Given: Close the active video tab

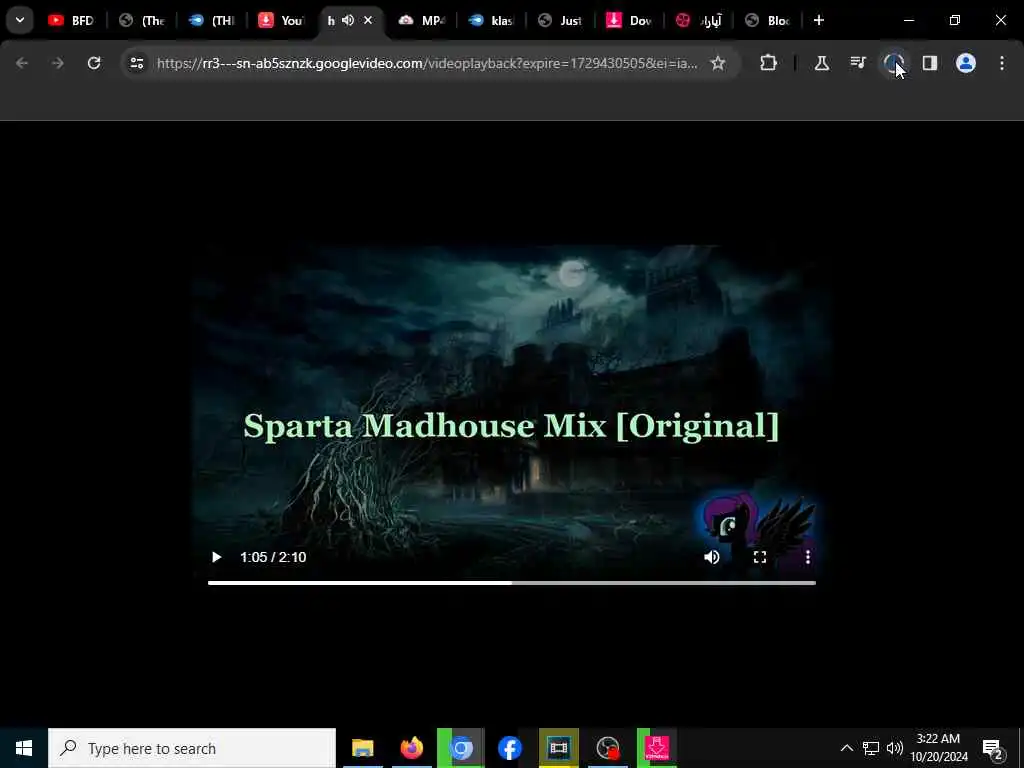Looking at the screenshot, I should 368,20.
